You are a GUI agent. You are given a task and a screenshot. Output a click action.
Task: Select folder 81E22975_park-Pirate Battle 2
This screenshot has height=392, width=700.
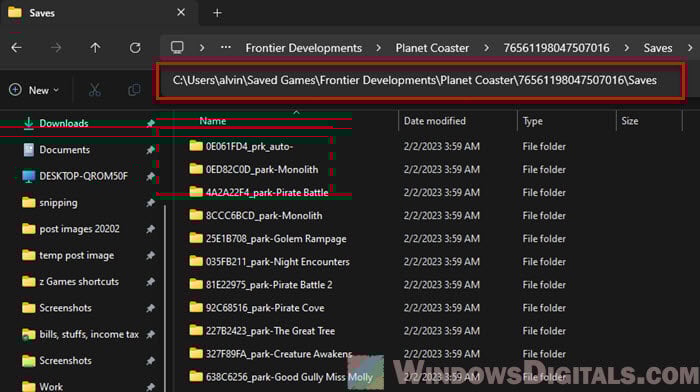click(x=269, y=285)
